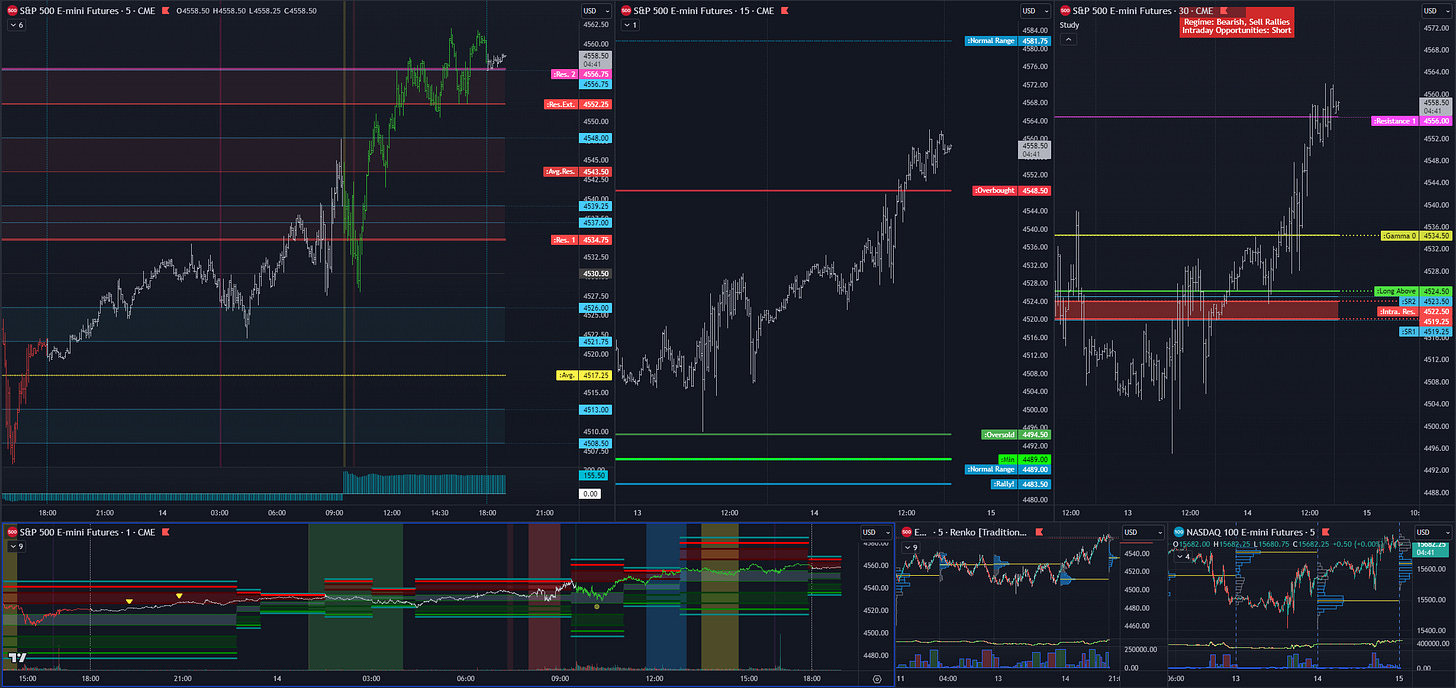
Task: Click the S&P 500 logo on the 5-minute chart
Action: [x=12, y=10]
